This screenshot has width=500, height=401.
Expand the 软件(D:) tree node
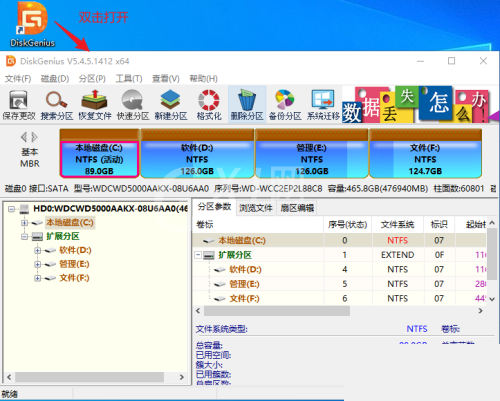[38, 250]
